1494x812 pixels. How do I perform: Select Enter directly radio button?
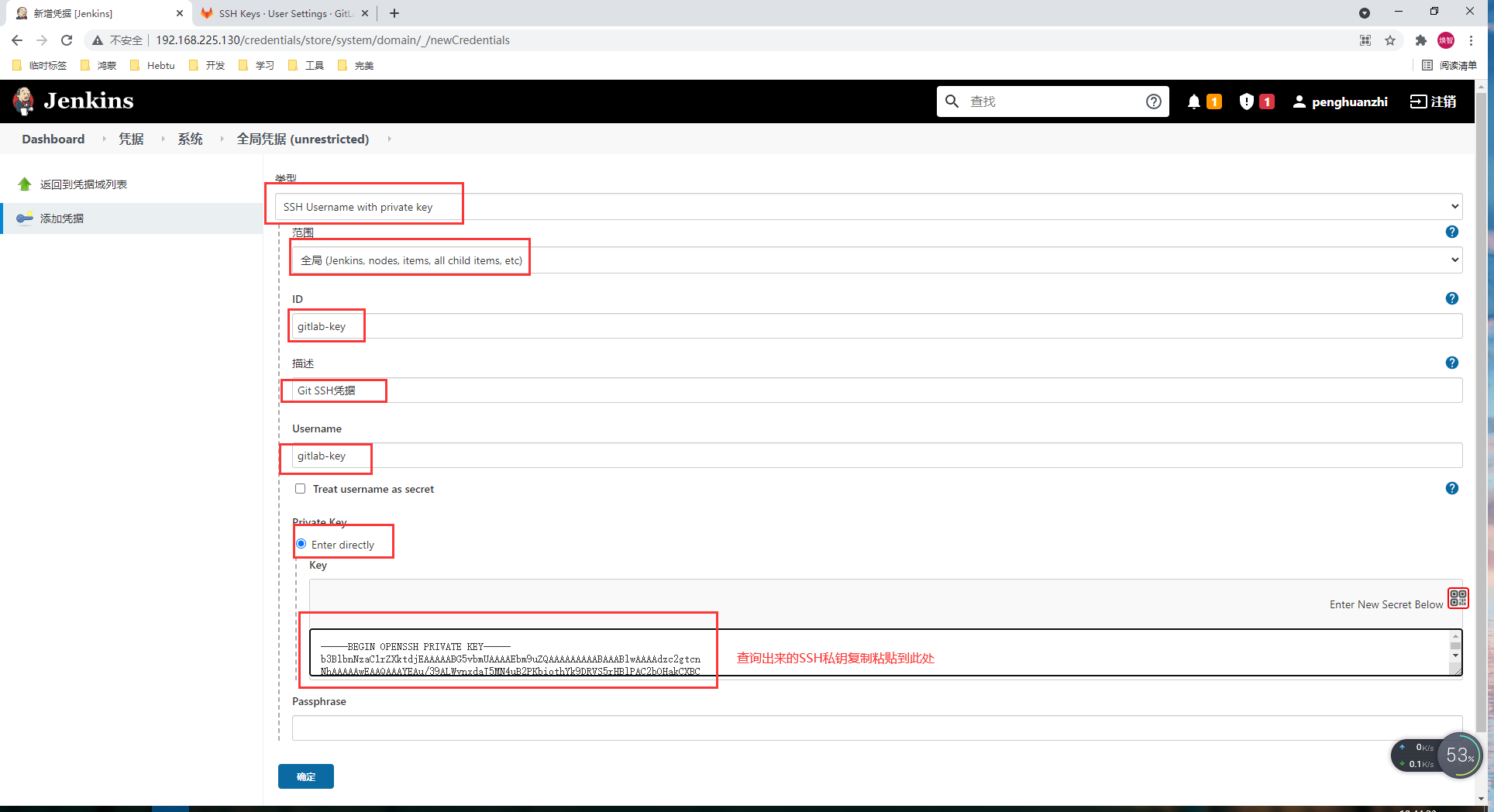[x=301, y=544]
